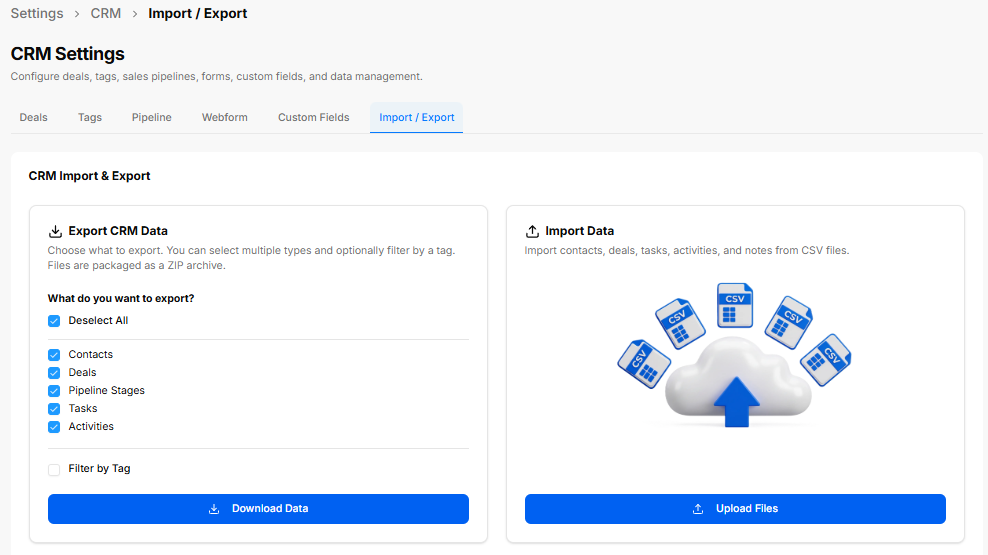988x555 pixels.
Task: Click the Filter by Tag label
Action: 100,469
